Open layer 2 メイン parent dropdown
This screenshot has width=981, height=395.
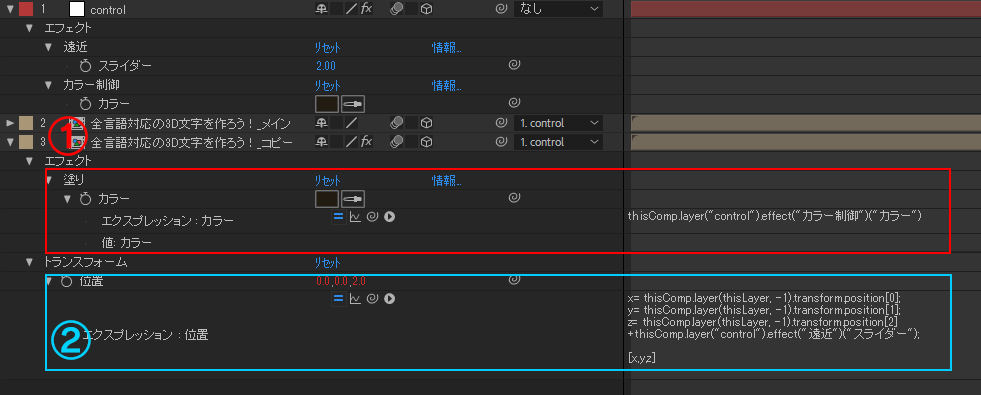coord(558,123)
